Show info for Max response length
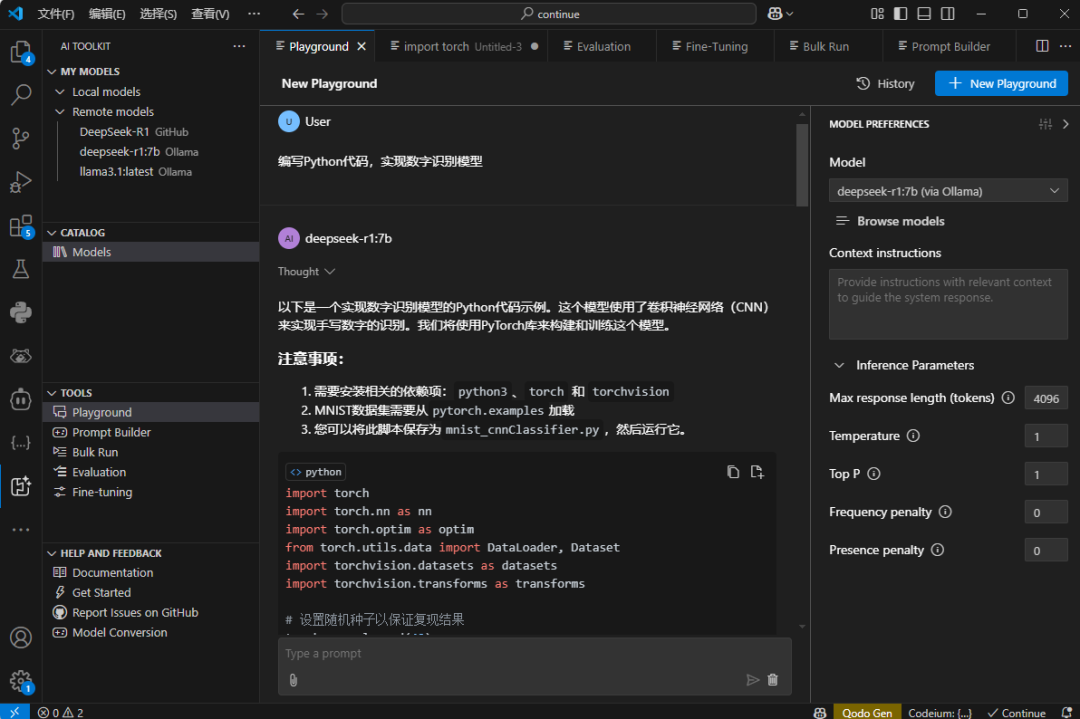 click(1008, 398)
